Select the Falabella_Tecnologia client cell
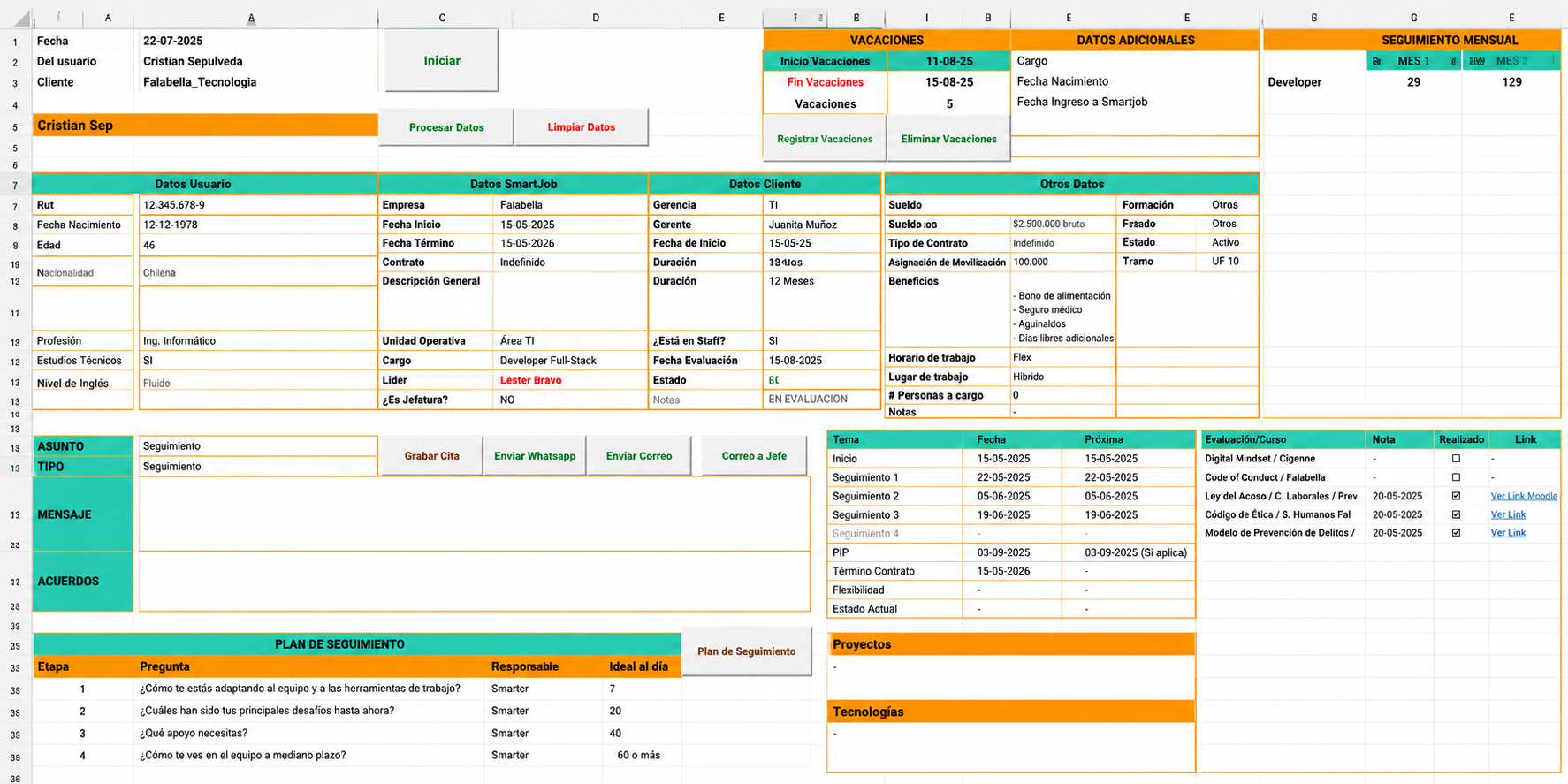 pyautogui.click(x=258, y=82)
